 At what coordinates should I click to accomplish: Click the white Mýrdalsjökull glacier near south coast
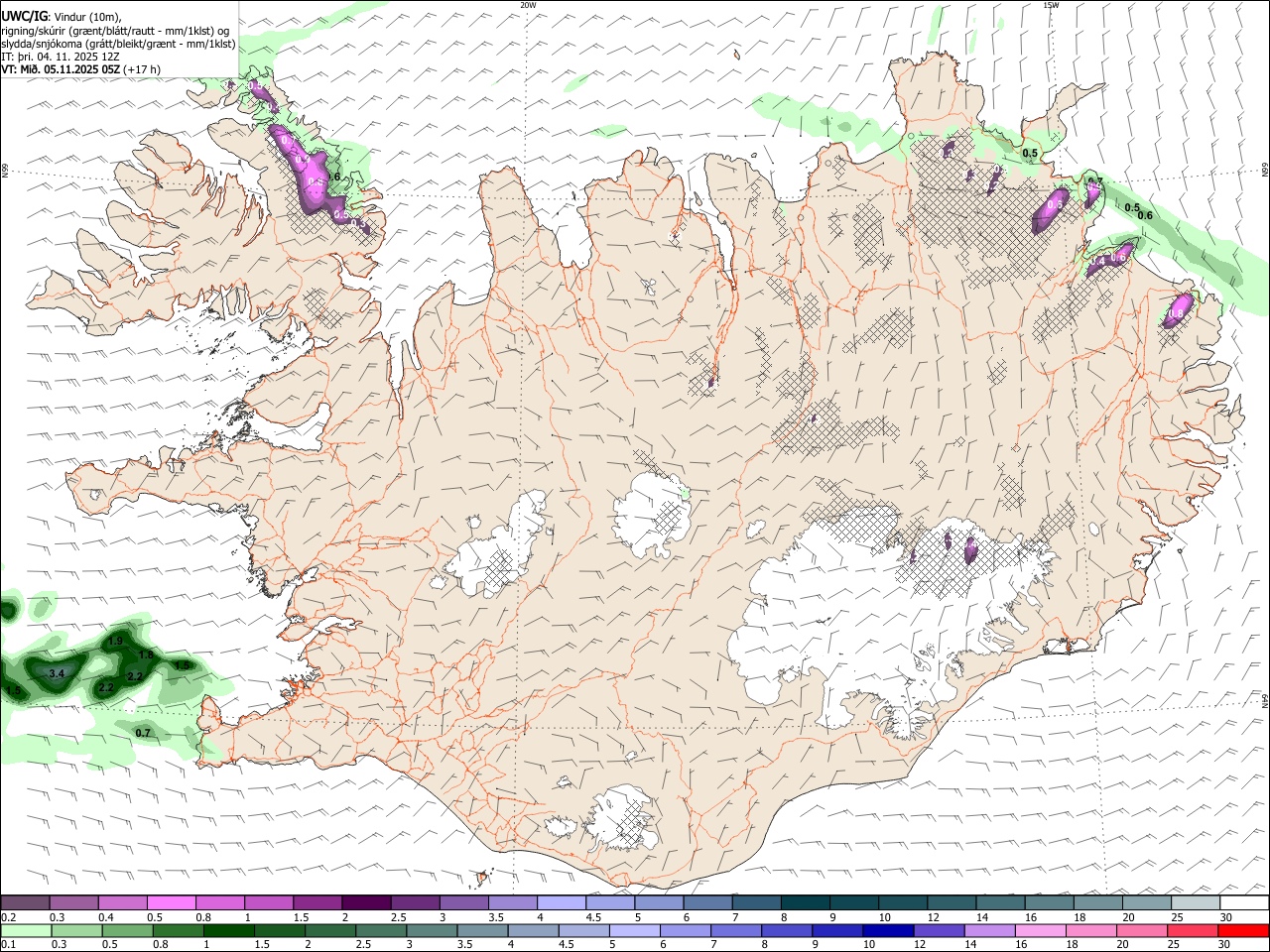click(622, 819)
